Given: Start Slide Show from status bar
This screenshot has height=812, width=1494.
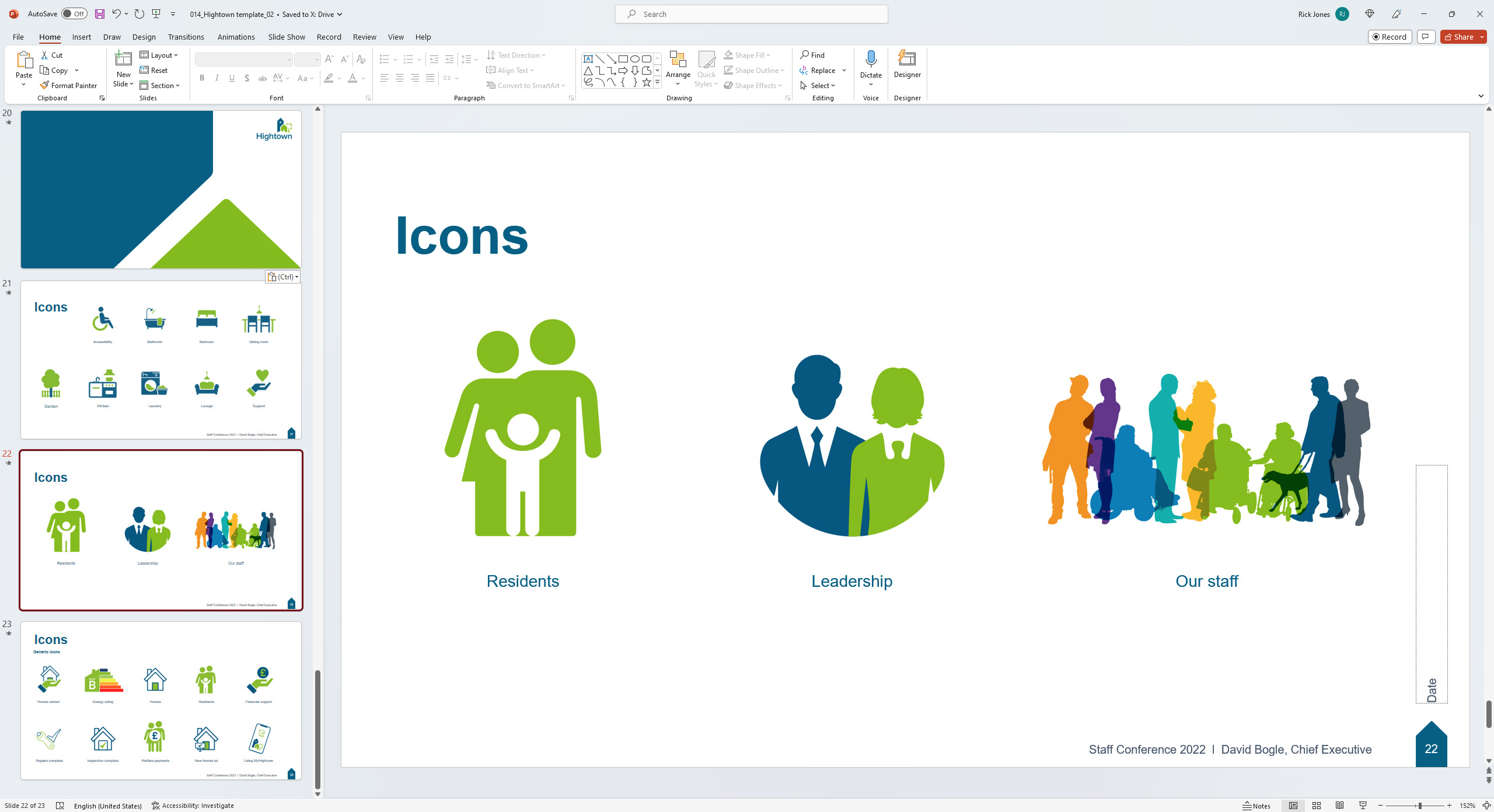Looking at the screenshot, I should tap(1363, 806).
